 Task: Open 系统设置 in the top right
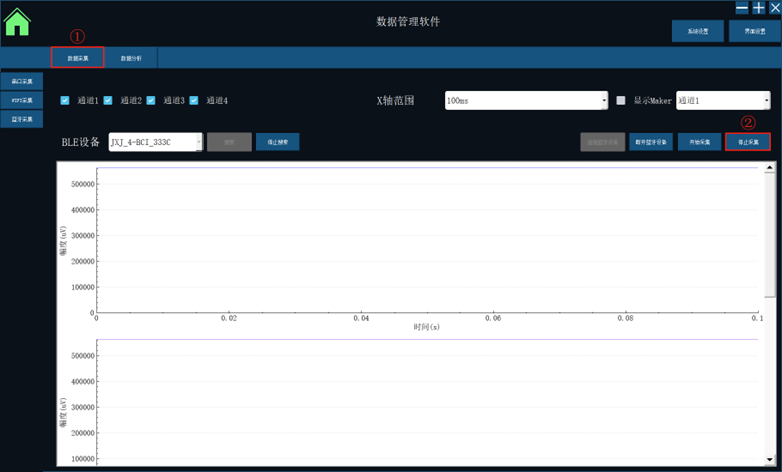697,32
